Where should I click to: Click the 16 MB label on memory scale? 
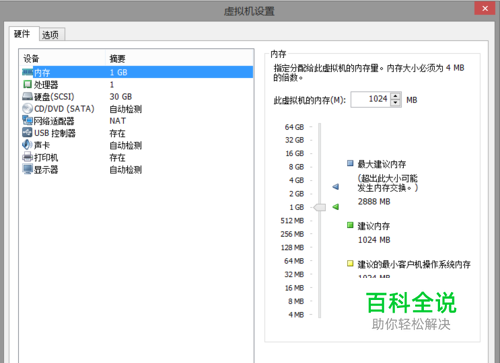[294, 288]
